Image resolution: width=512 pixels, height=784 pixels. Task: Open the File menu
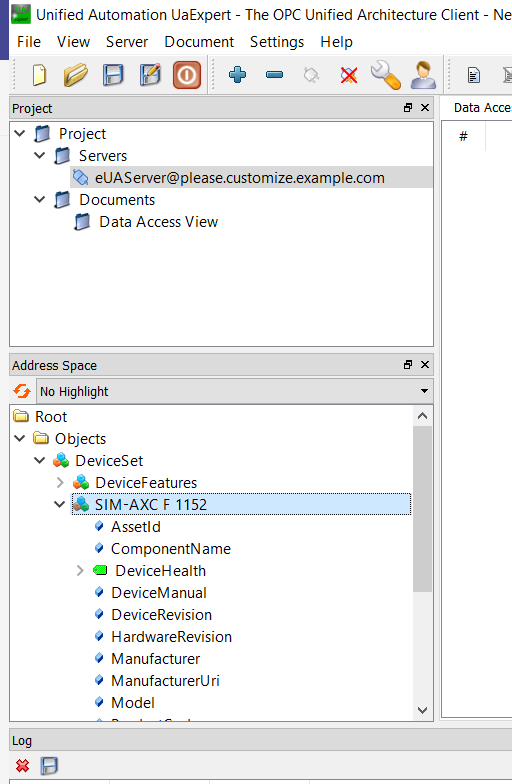[x=29, y=42]
